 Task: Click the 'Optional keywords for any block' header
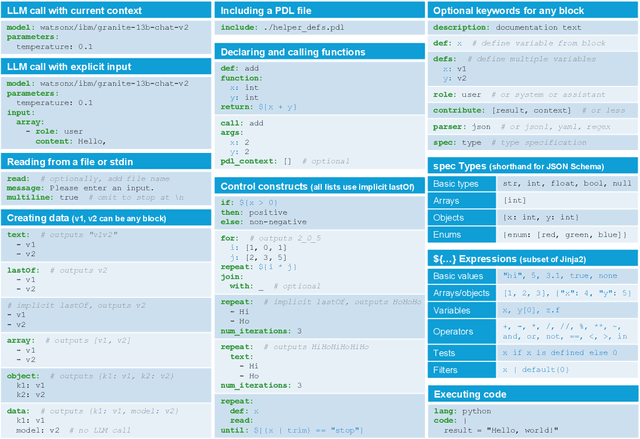pos(511,11)
